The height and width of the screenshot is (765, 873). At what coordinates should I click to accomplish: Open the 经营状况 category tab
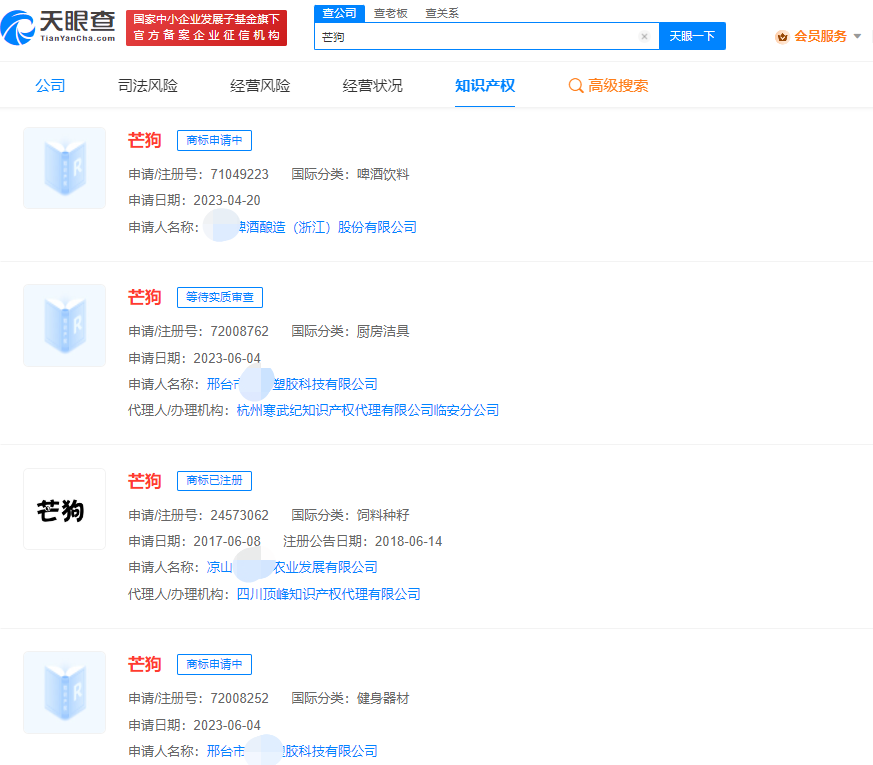coord(372,86)
